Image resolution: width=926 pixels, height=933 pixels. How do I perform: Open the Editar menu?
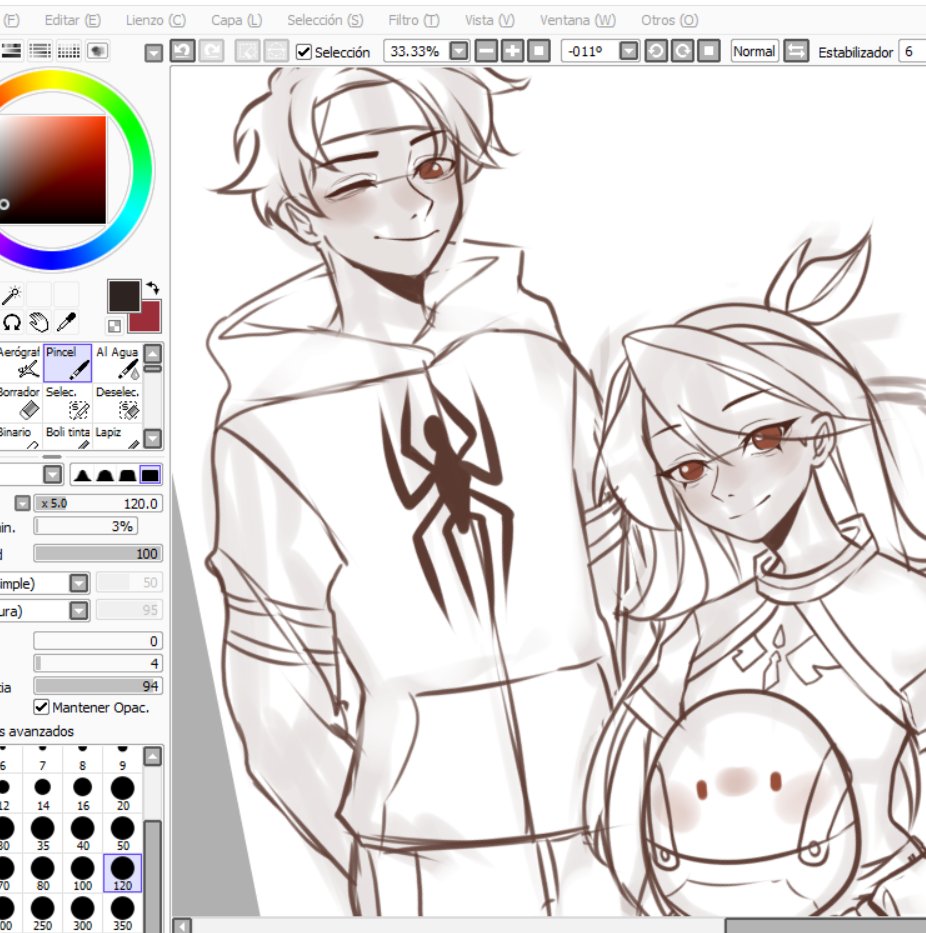(x=73, y=20)
